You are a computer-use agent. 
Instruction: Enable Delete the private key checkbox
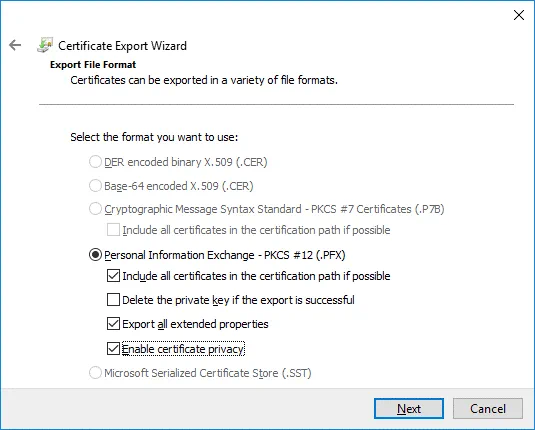pyautogui.click(x=113, y=300)
